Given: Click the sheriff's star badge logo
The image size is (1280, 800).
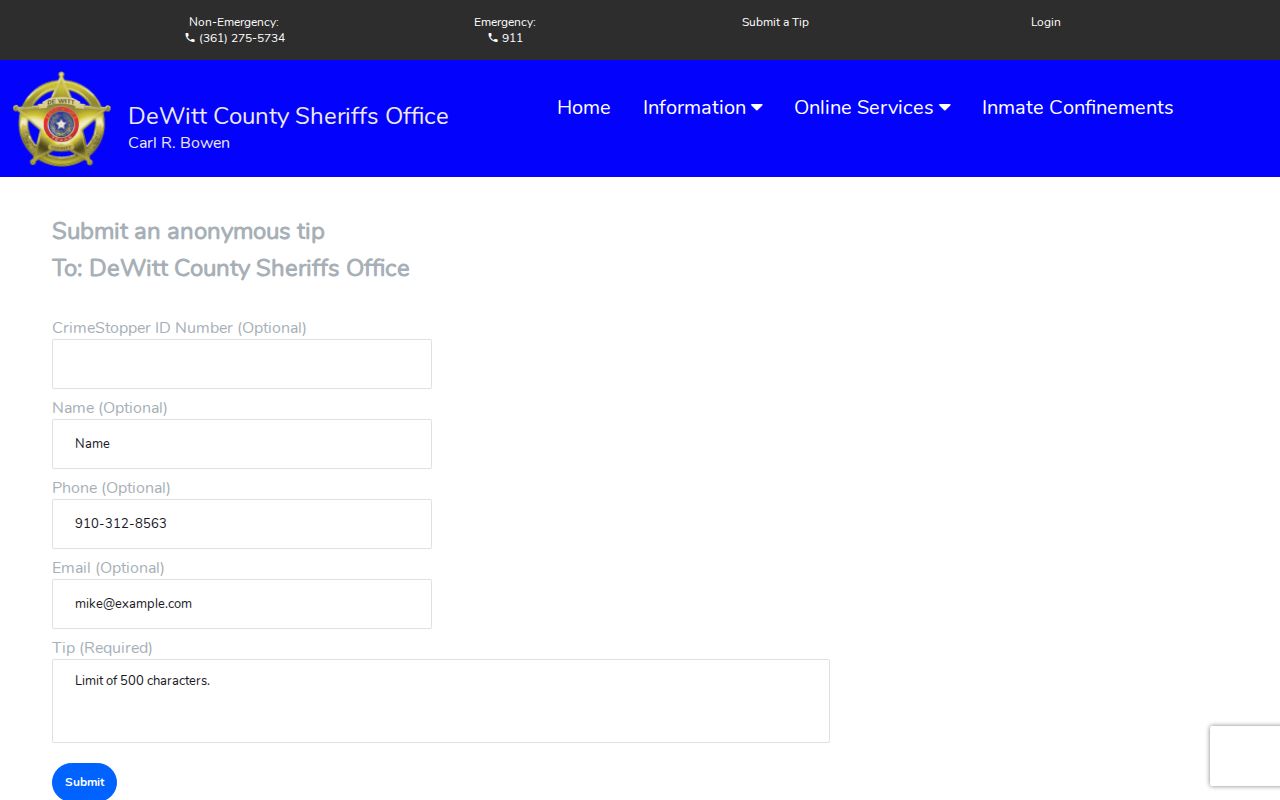Looking at the screenshot, I should [62, 119].
